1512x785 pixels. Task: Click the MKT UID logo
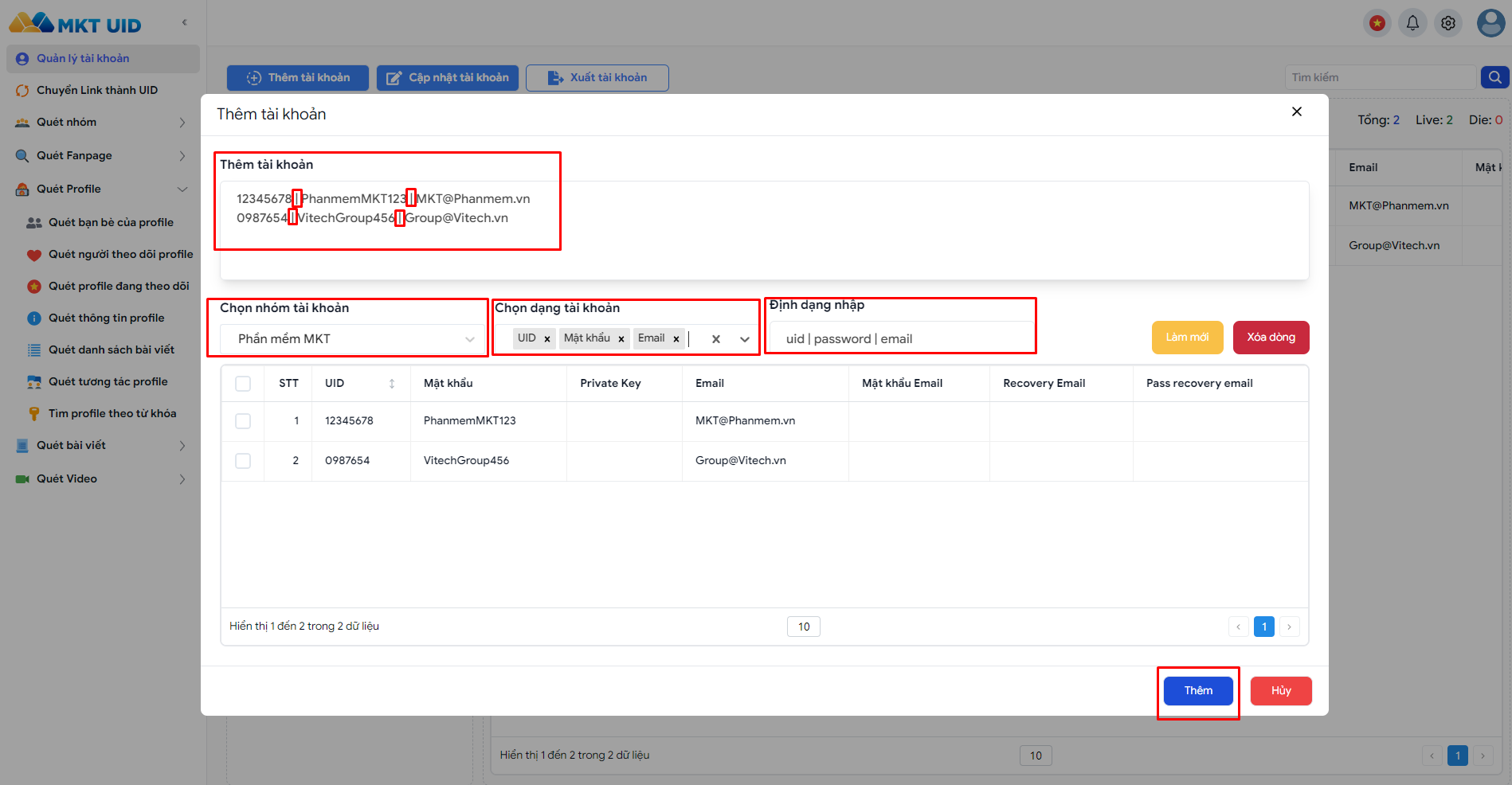pos(75,24)
